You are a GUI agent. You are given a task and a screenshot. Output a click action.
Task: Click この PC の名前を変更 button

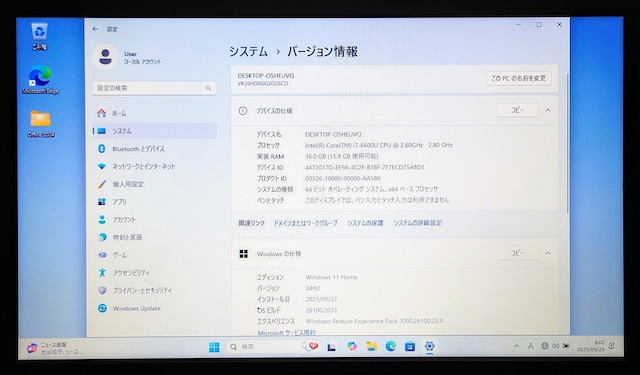[518, 78]
